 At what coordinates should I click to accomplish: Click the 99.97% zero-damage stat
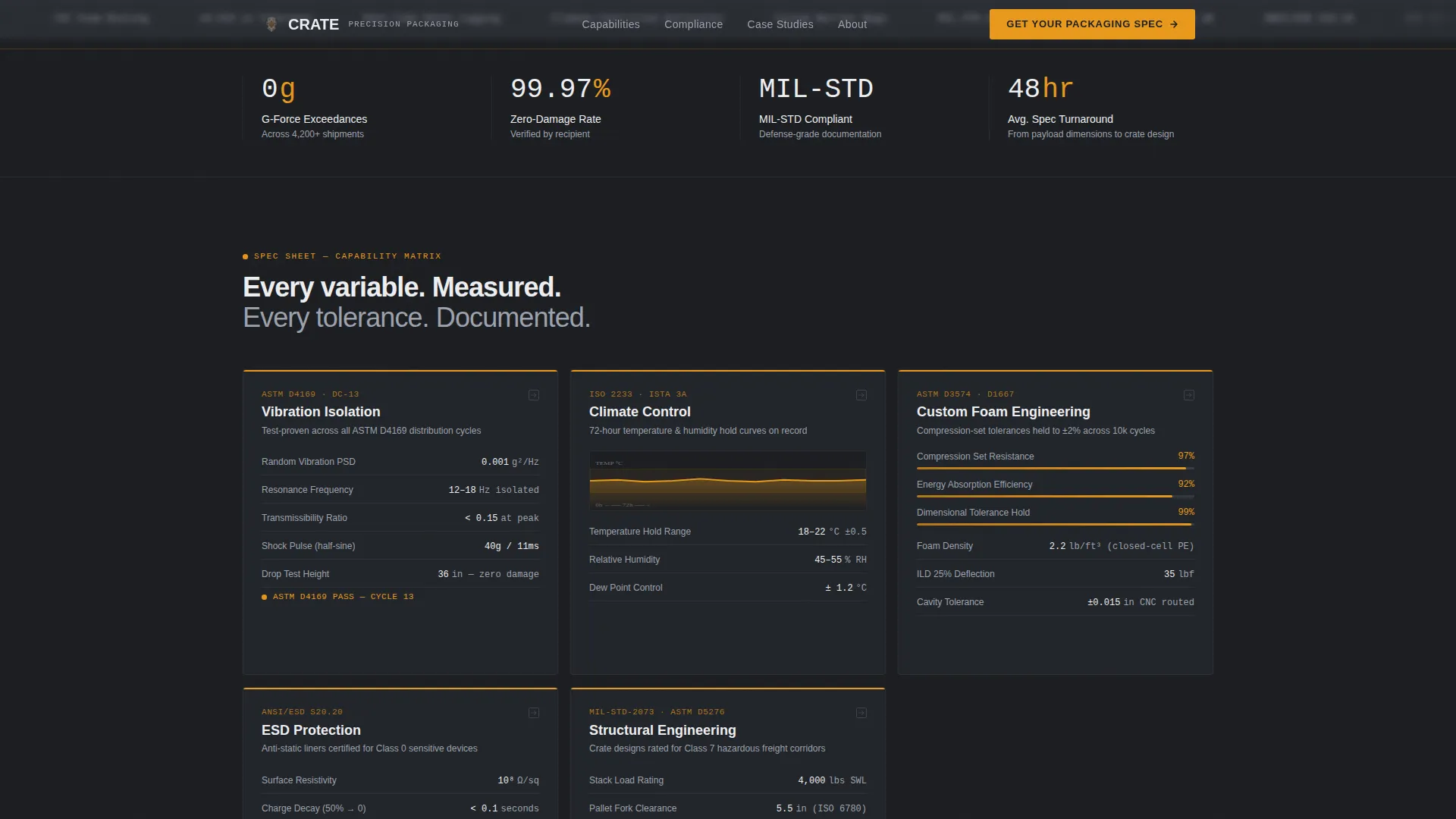(560, 89)
